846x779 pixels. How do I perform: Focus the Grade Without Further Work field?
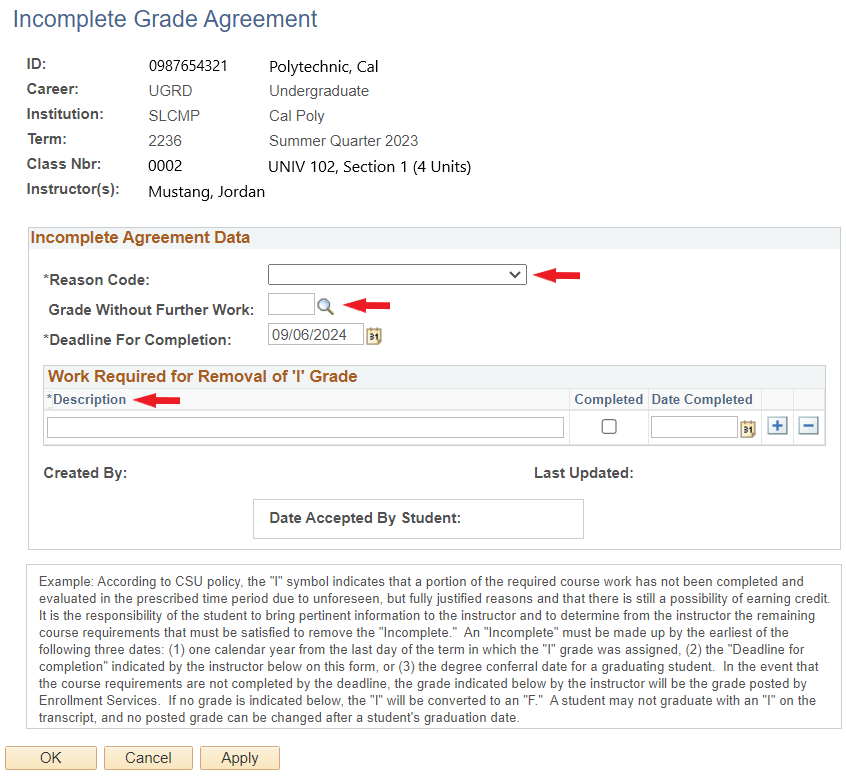point(291,304)
